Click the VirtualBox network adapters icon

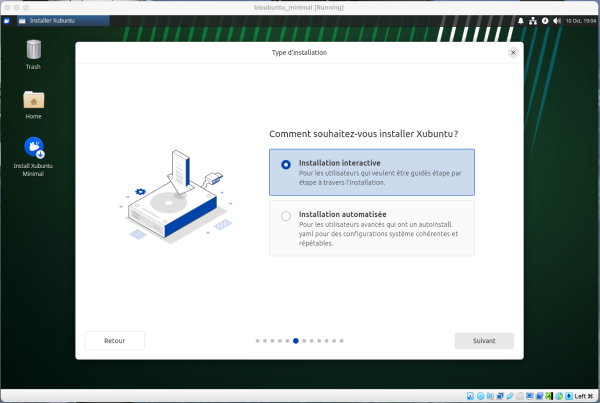click(500, 396)
